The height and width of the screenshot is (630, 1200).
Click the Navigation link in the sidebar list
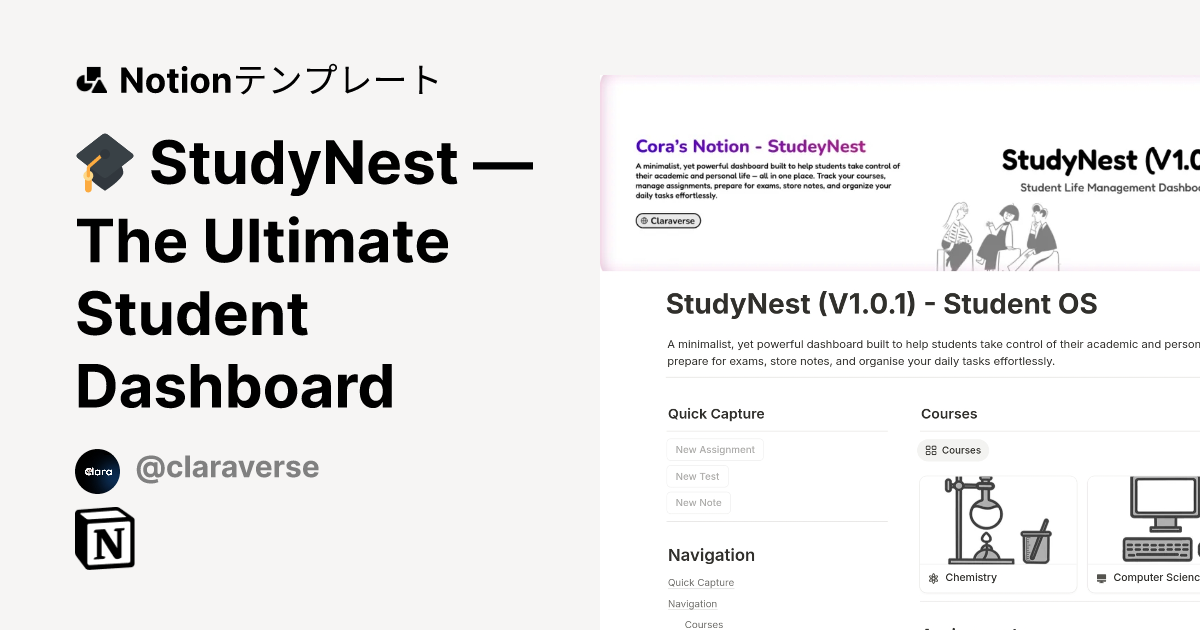(x=692, y=604)
